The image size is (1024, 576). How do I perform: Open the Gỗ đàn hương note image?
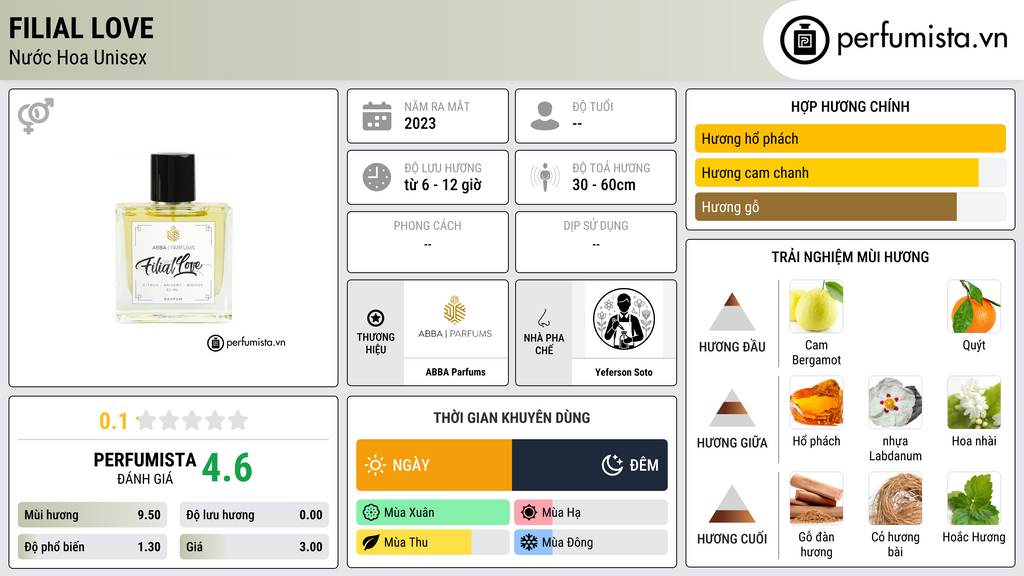tap(816, 498)
